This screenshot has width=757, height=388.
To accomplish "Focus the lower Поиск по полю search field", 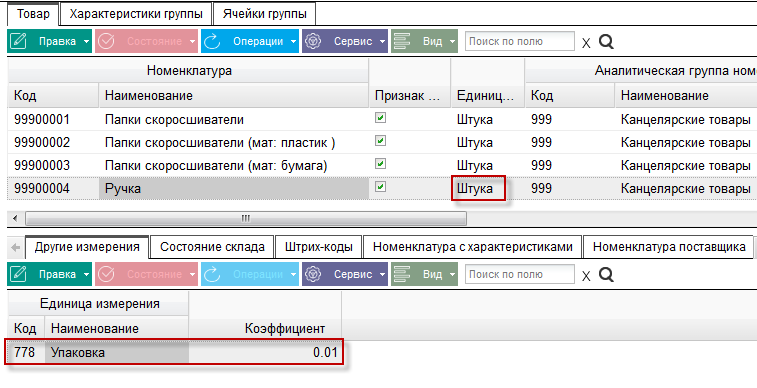I will 520,274.
